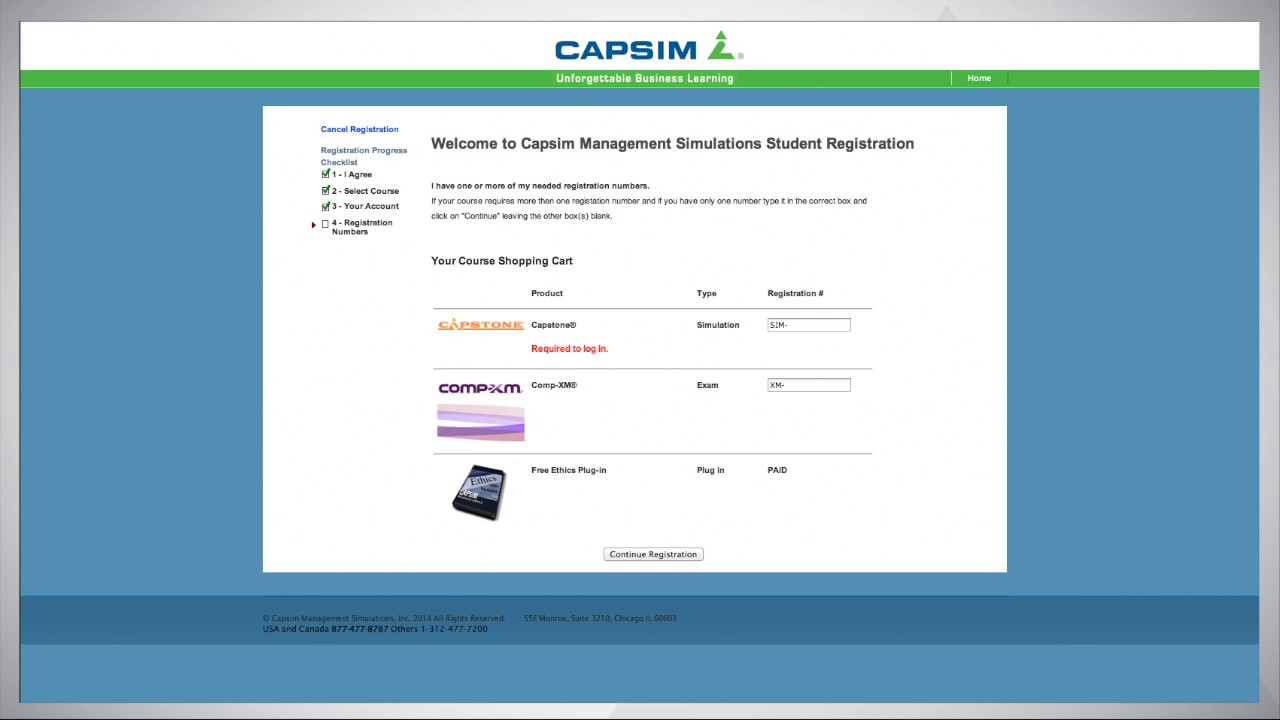
Task: Focus the Comp-XM XM- registration number field
Action: tap(809, 385)
